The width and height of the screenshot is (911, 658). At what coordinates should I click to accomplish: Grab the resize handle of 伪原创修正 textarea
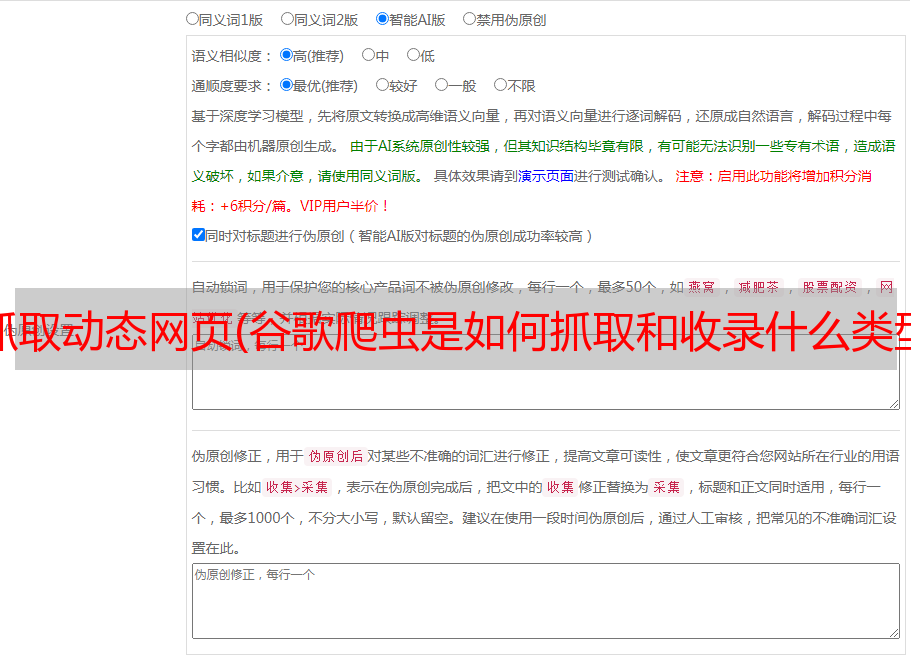(x=894, y=633)
